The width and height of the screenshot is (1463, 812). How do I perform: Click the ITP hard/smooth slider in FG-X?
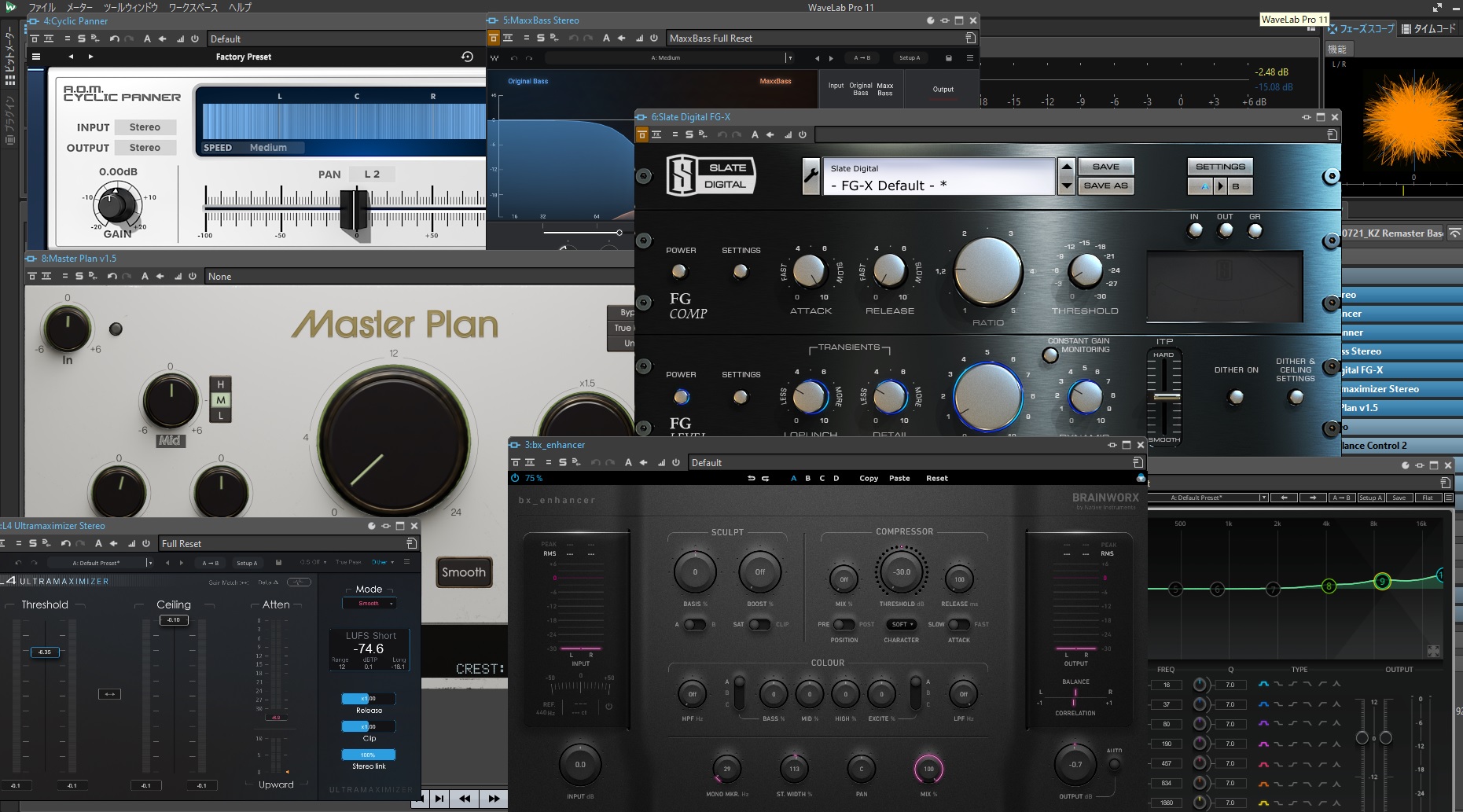click(x=1166, y=396)
